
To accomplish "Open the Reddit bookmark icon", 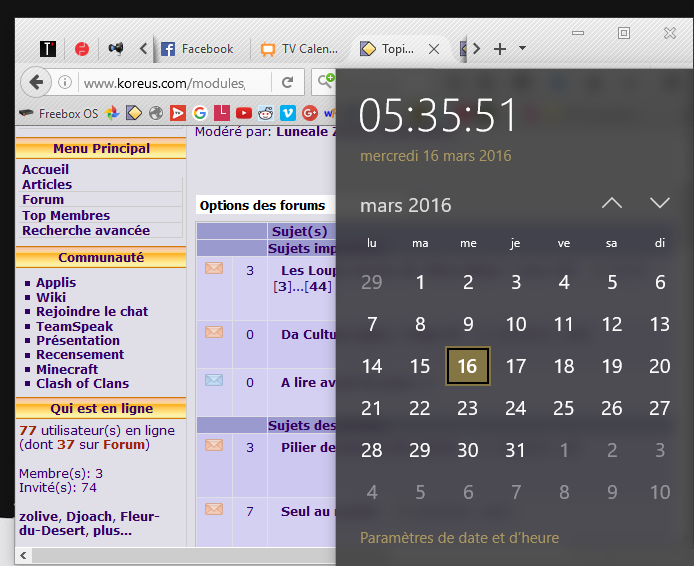I will tap(265, 113).
